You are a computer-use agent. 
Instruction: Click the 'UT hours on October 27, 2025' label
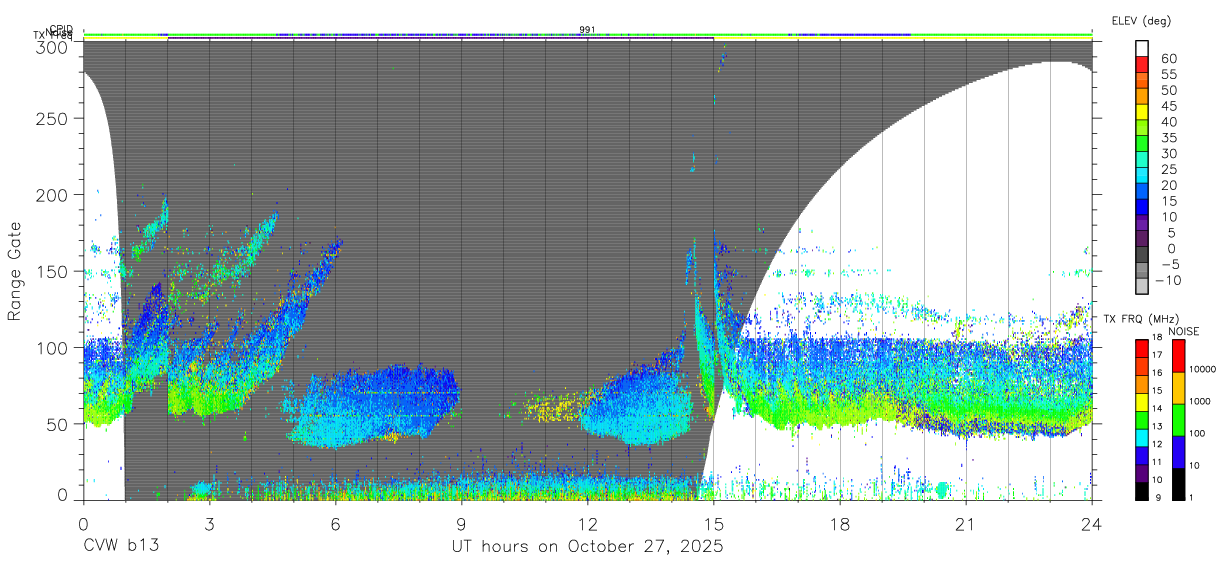coord(586,547)
